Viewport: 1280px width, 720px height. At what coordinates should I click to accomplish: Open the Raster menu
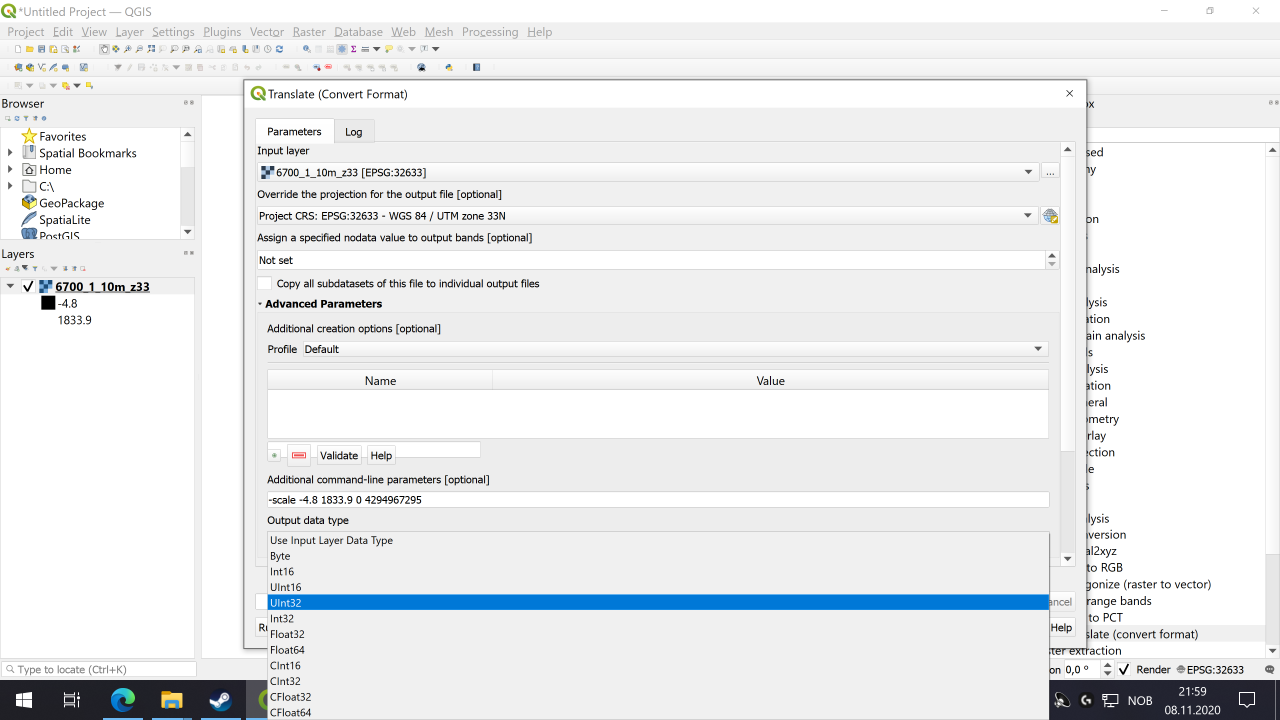tap(309, 32)
